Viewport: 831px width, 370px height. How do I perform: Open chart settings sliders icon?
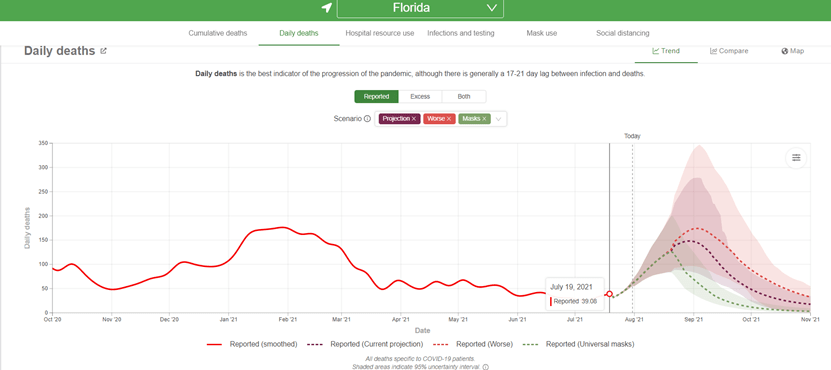[x=796, y=157]
